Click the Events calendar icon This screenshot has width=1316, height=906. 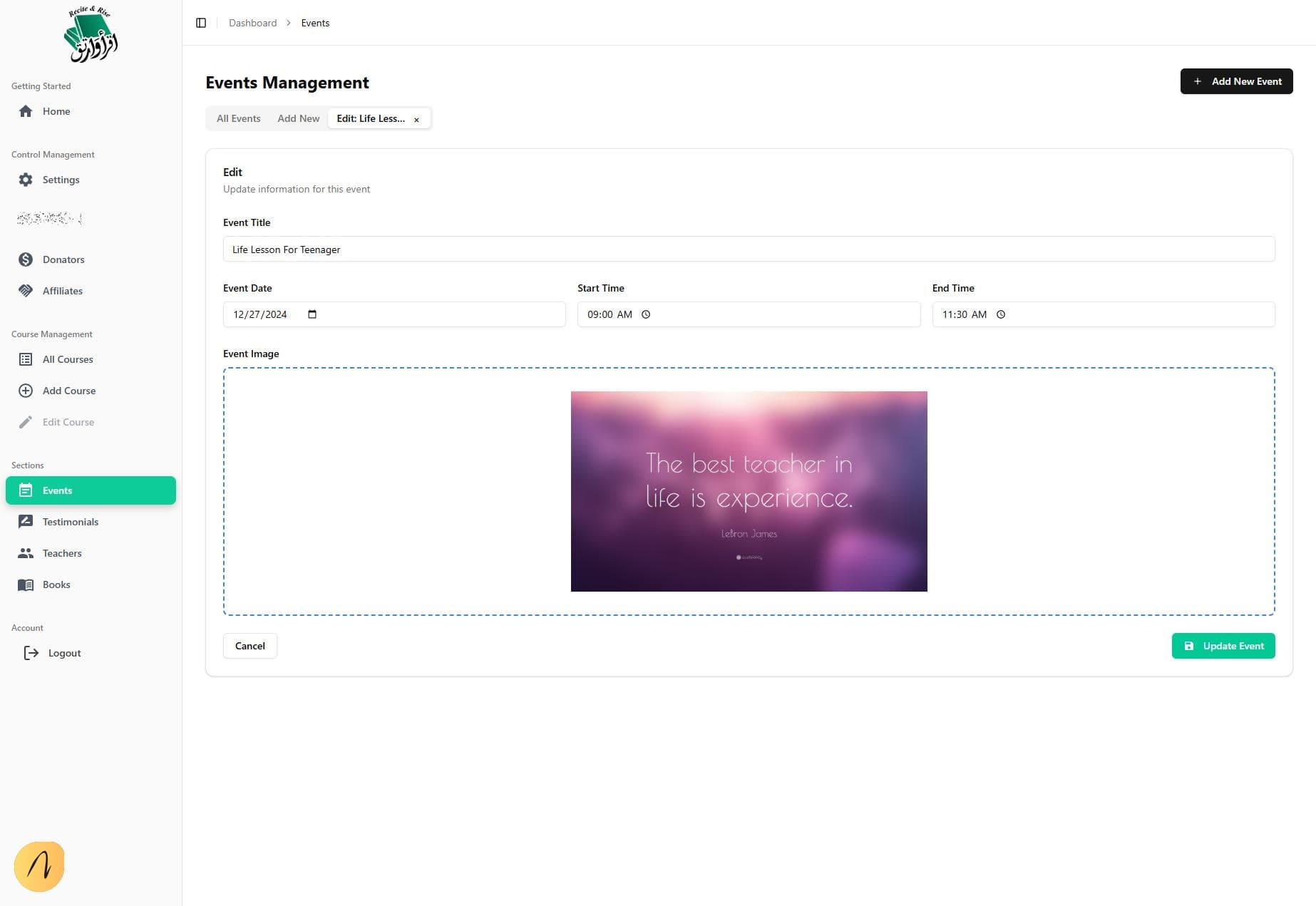click(x=26, y=490)
